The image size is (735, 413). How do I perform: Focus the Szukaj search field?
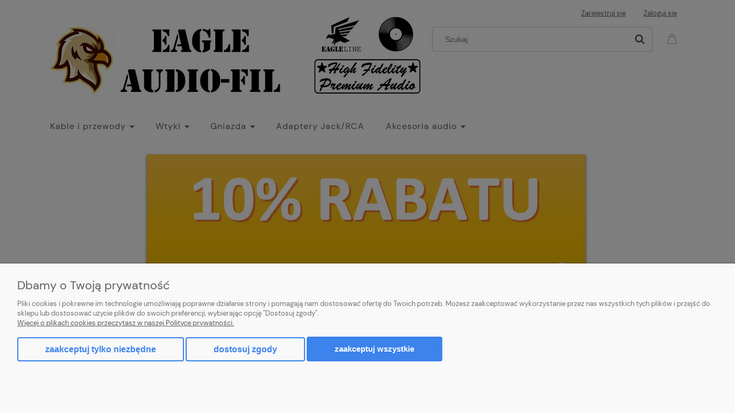(x=535, y=40)
